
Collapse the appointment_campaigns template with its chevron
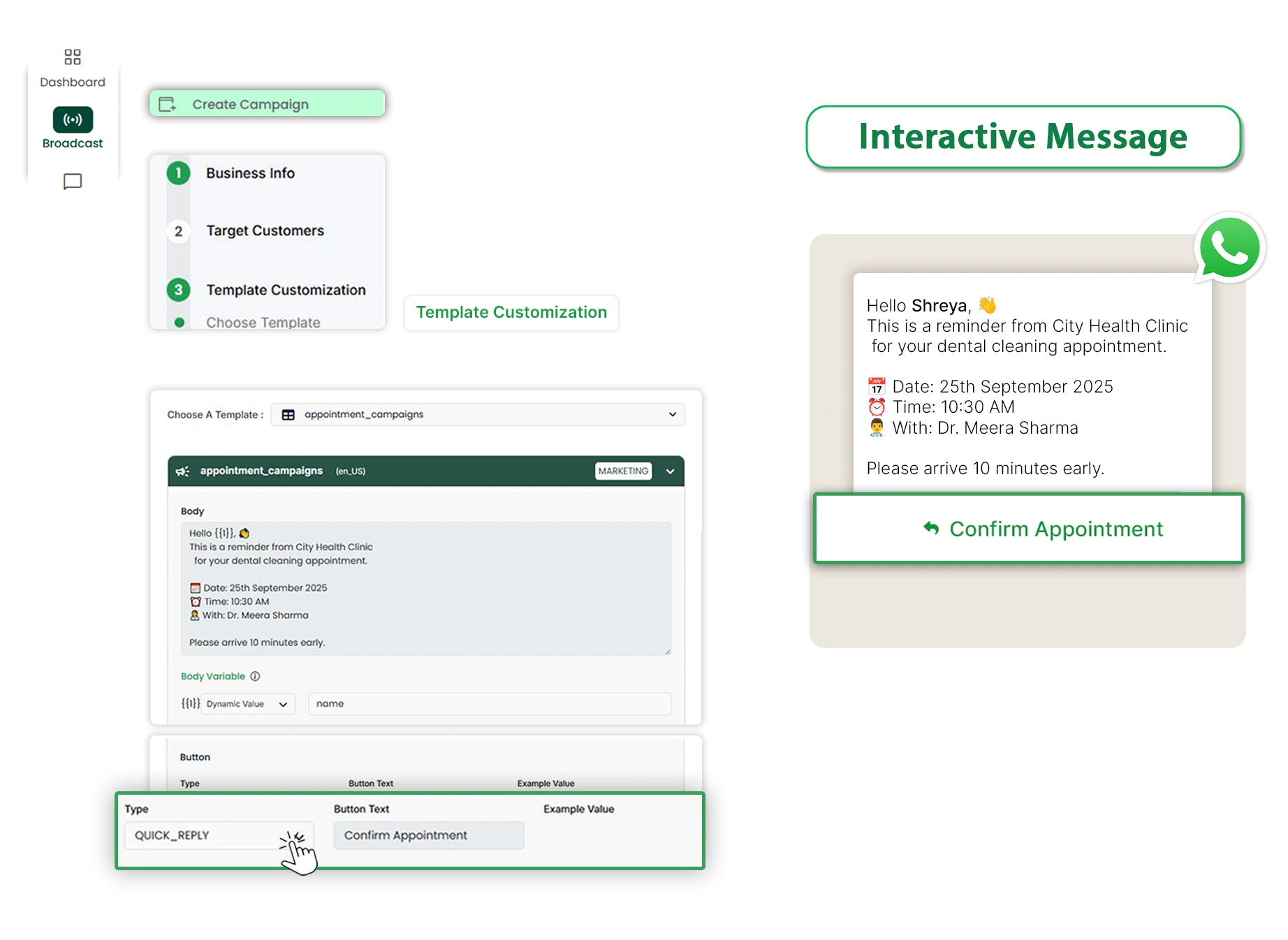670,471
